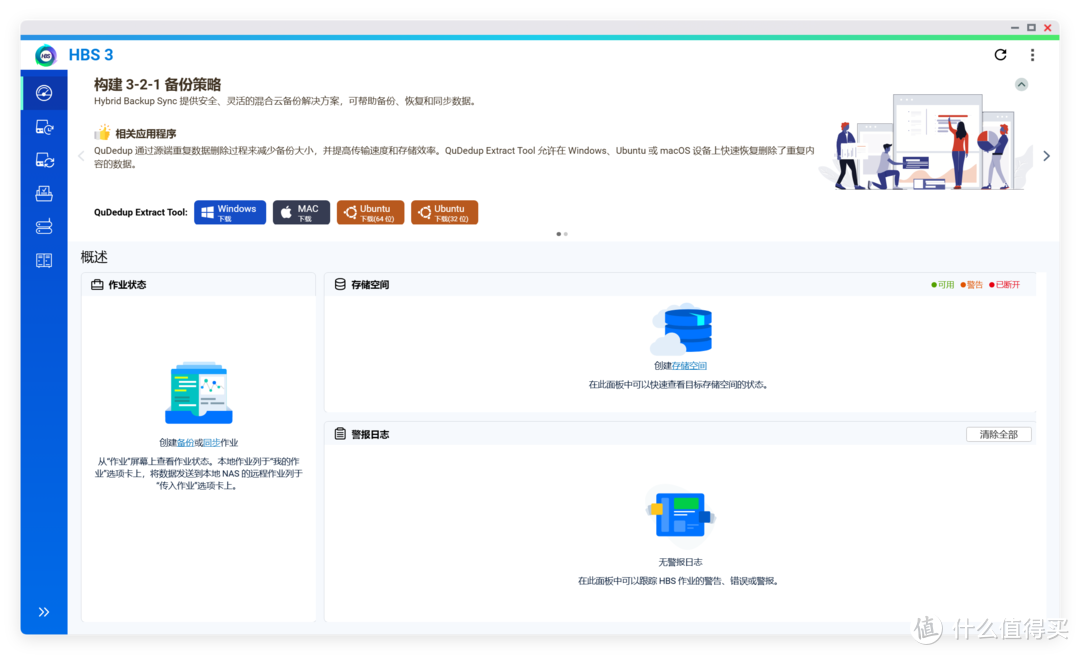Click the HBS 3 title text

[x=91, y=55]
